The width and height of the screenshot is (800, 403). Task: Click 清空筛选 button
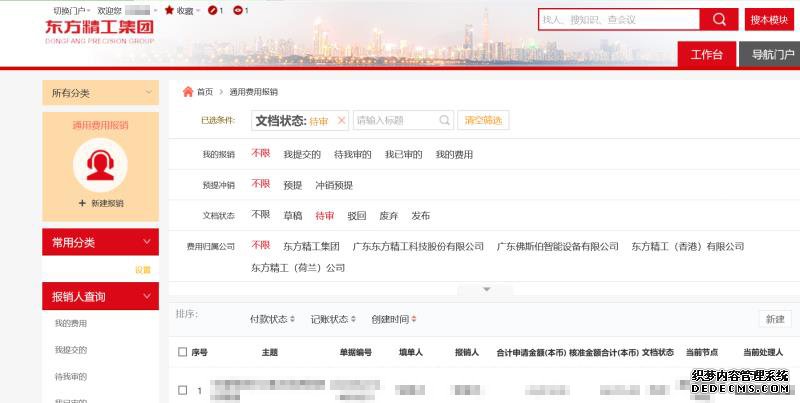(483, 120)
